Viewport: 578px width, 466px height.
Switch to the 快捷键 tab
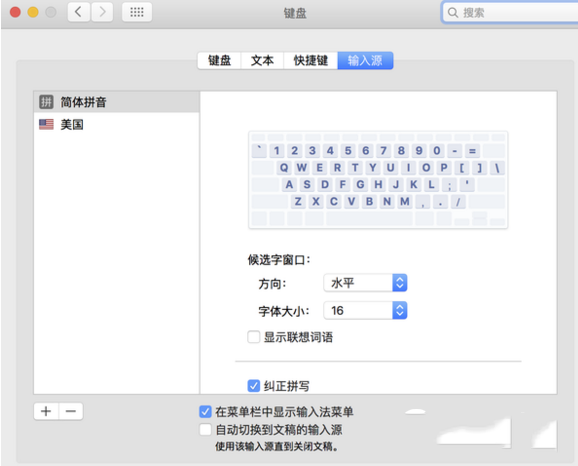click(310, 60)
